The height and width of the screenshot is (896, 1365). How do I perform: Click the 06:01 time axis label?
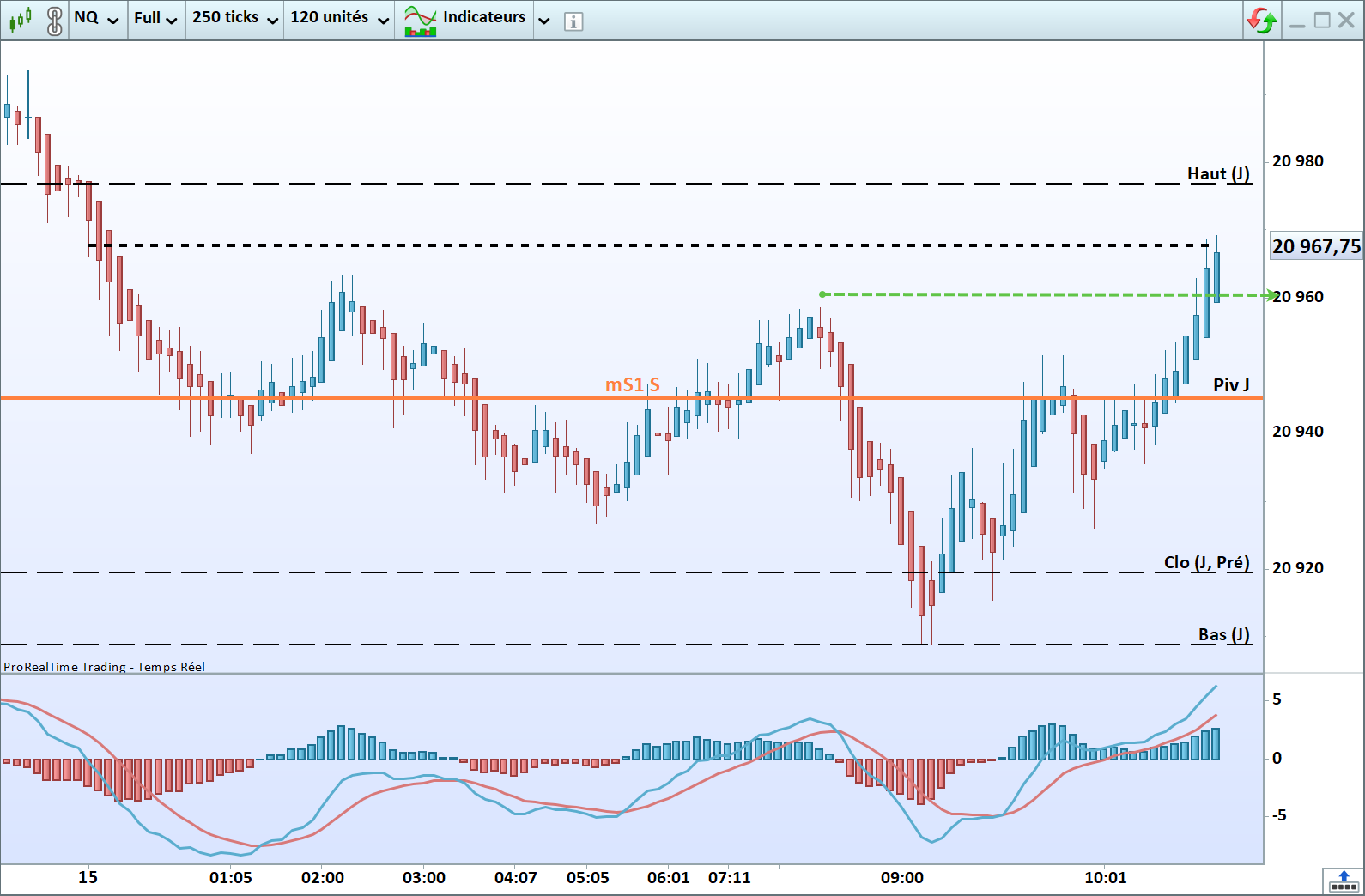(x=669, y=878)
